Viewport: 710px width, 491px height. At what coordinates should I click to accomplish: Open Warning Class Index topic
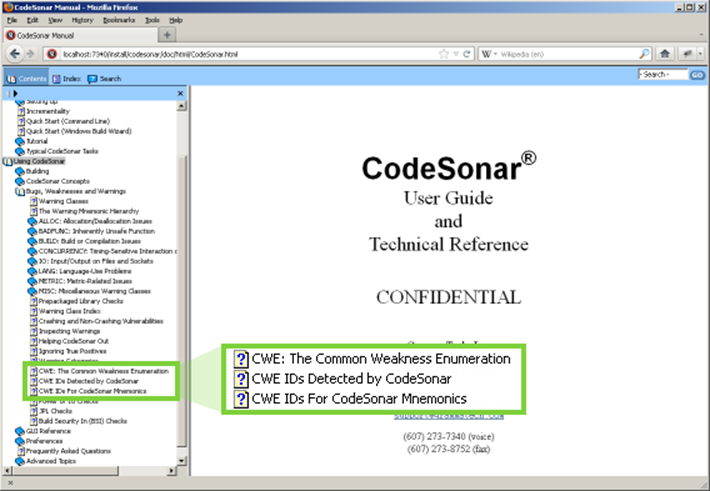(70, 311)
